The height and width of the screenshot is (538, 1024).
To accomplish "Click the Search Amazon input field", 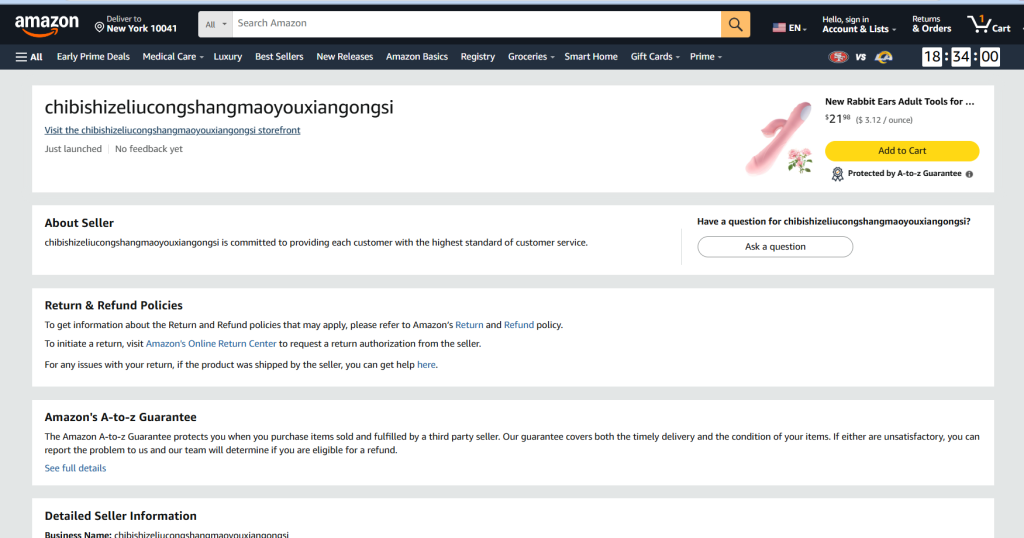I will pos(476,24).
